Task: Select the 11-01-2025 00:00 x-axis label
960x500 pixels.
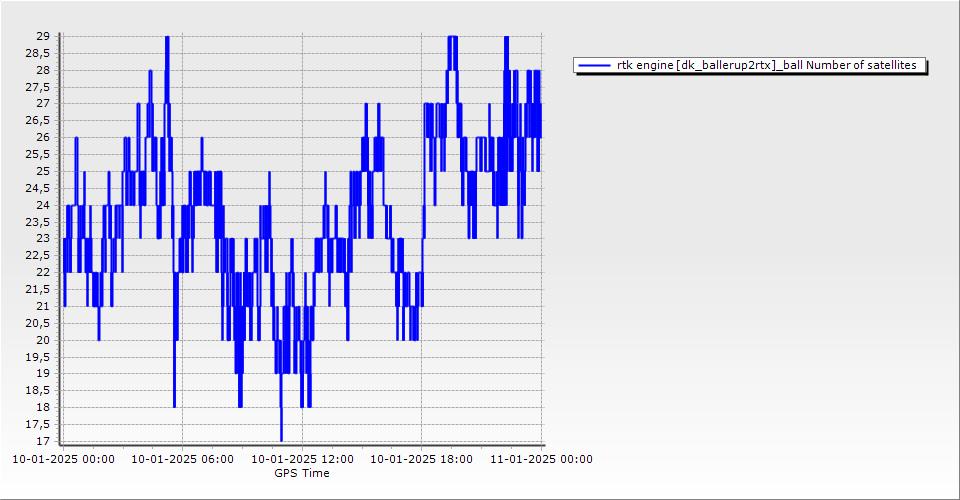Action: coord(541,460)
